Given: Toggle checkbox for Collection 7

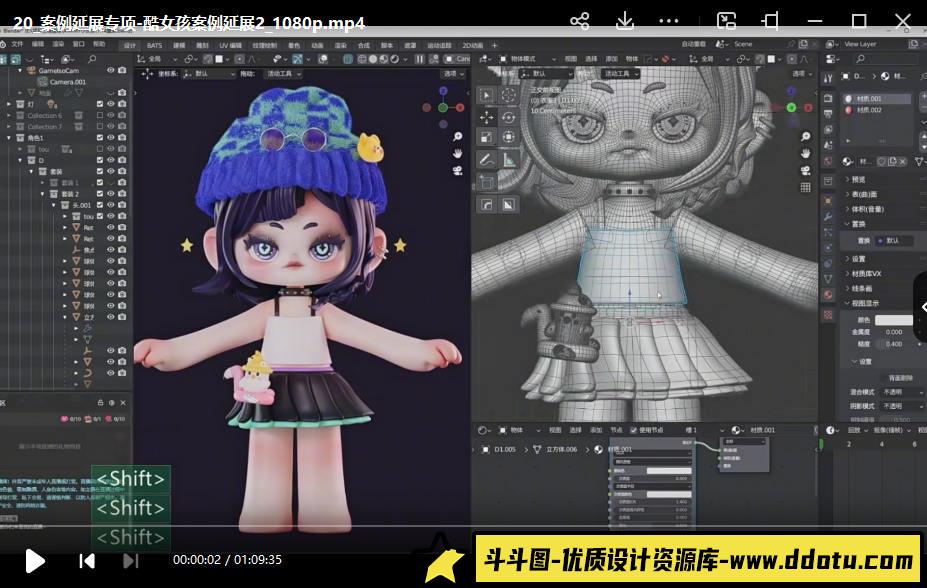Looking at the screenshot, I should (x=100, y=126).
